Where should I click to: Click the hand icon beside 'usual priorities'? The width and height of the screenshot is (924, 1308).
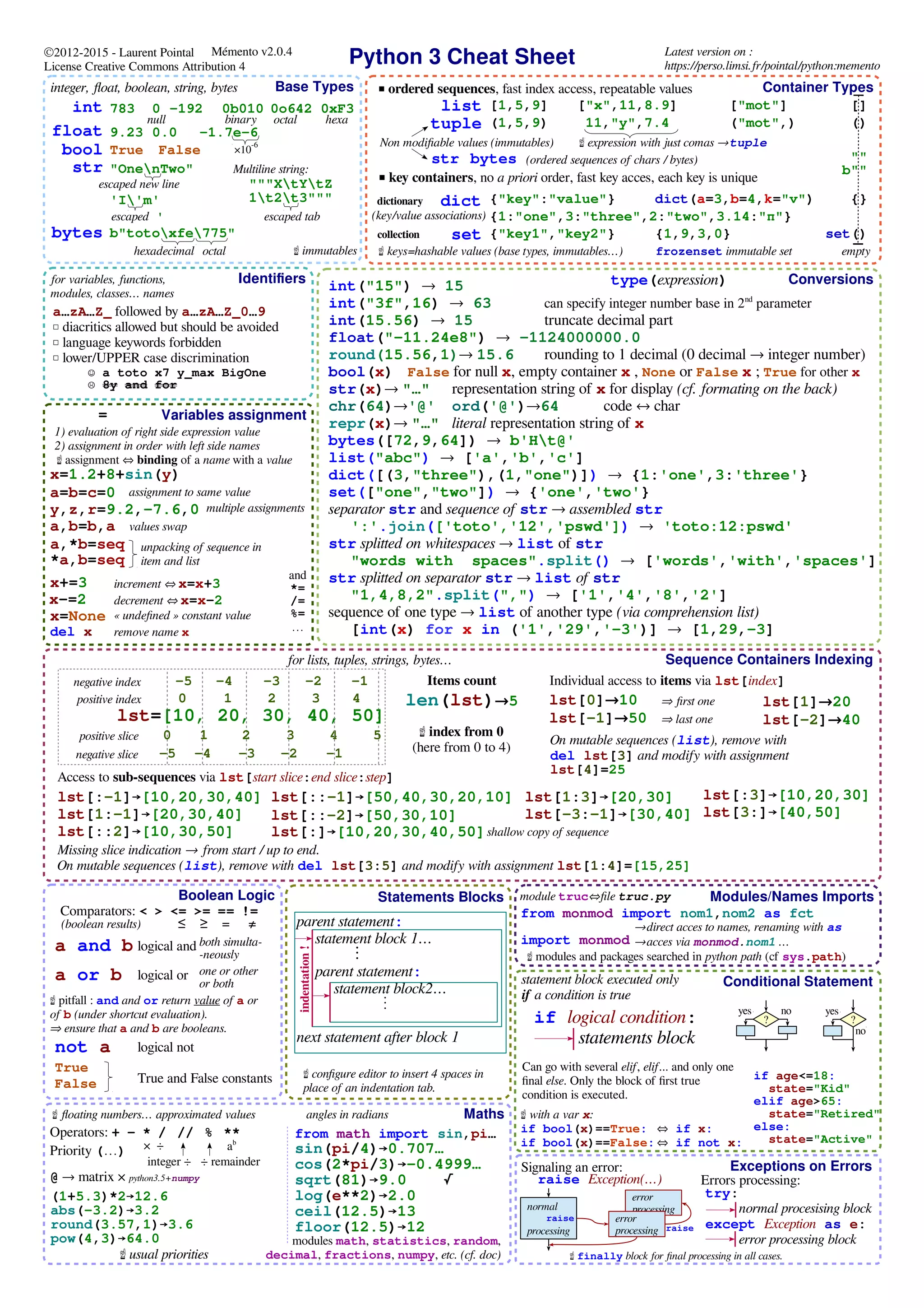[122, 1254]
